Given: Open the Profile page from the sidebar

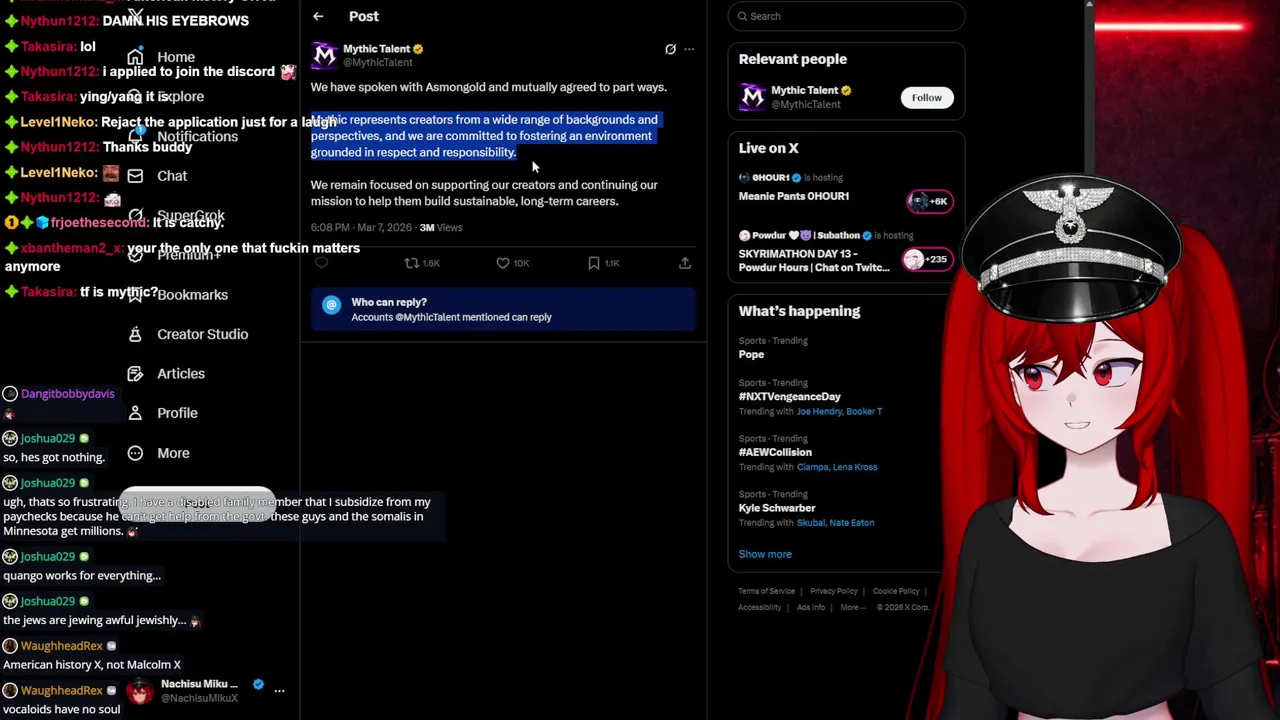Looking at the screenshot, I should (162, 413).
